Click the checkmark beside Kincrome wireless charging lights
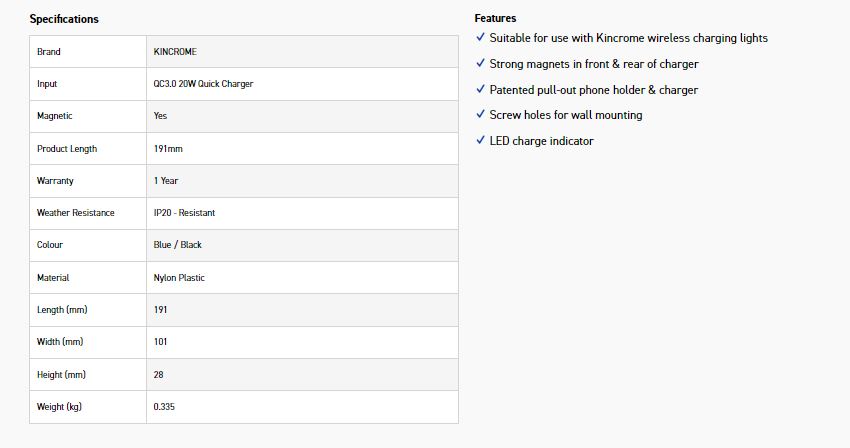Image resolution: width=850 pixels, height=448 pixels. pos(481,38)
